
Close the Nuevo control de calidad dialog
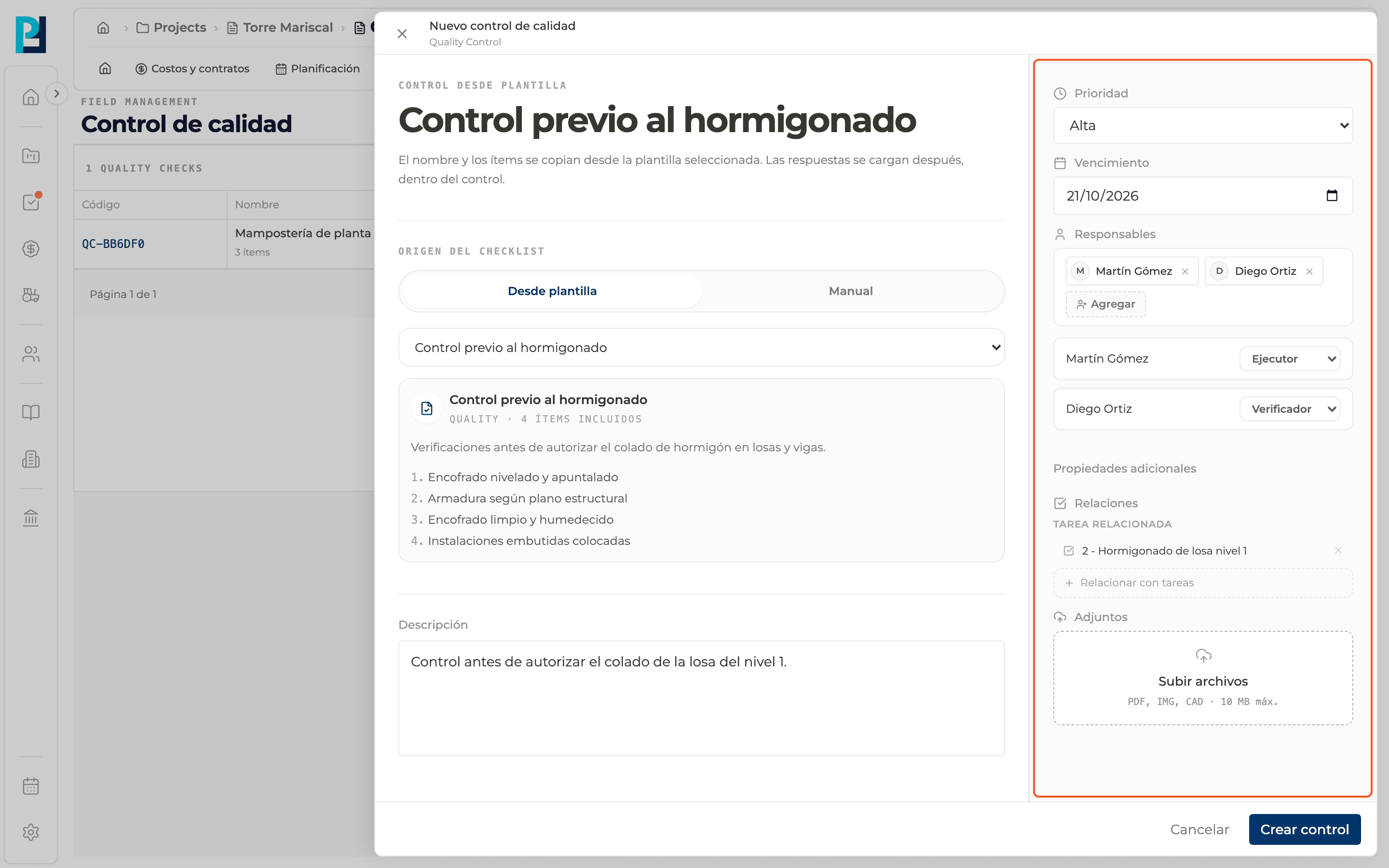(402, 34)
